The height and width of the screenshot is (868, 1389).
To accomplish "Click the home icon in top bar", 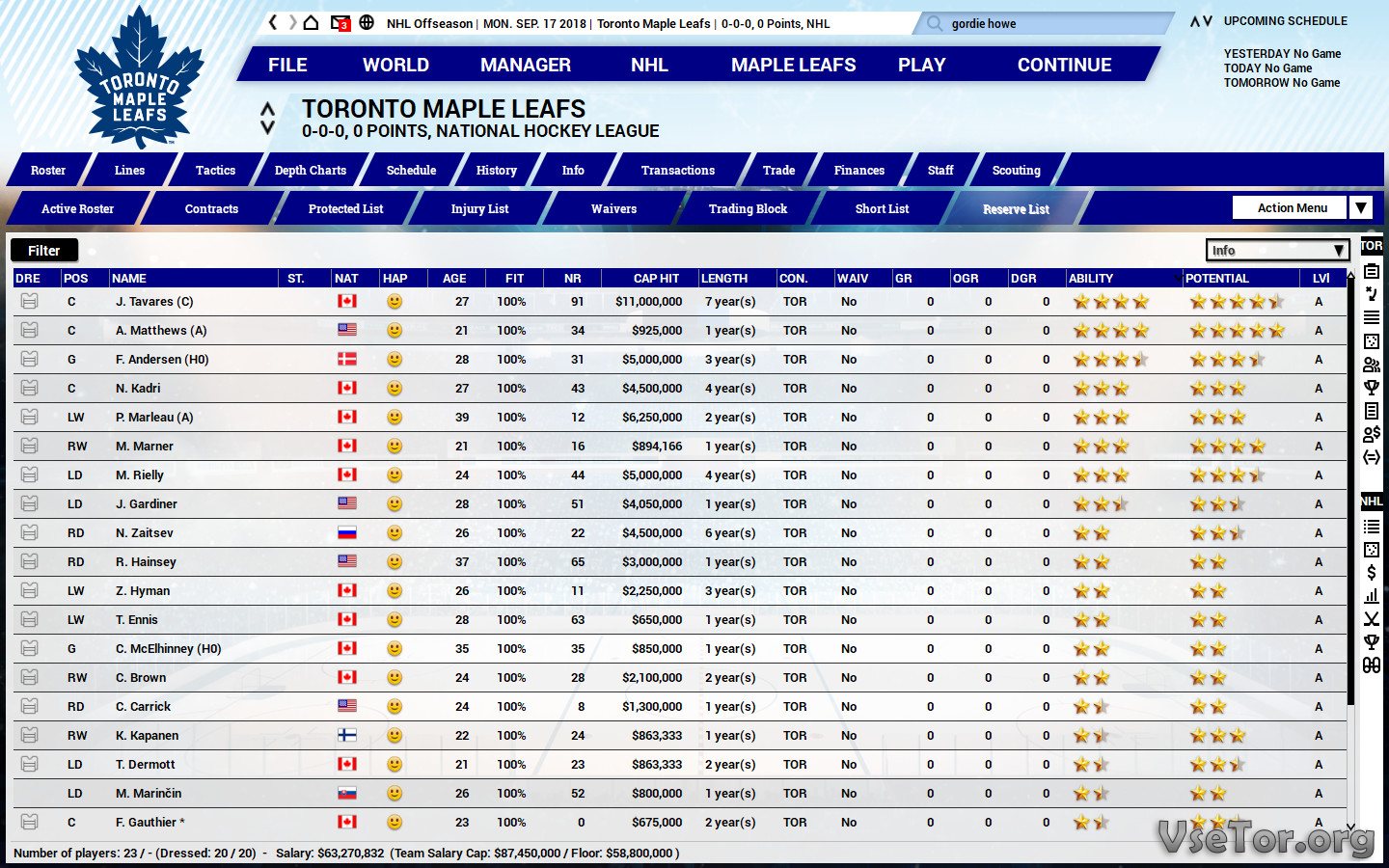I will 311,22.
